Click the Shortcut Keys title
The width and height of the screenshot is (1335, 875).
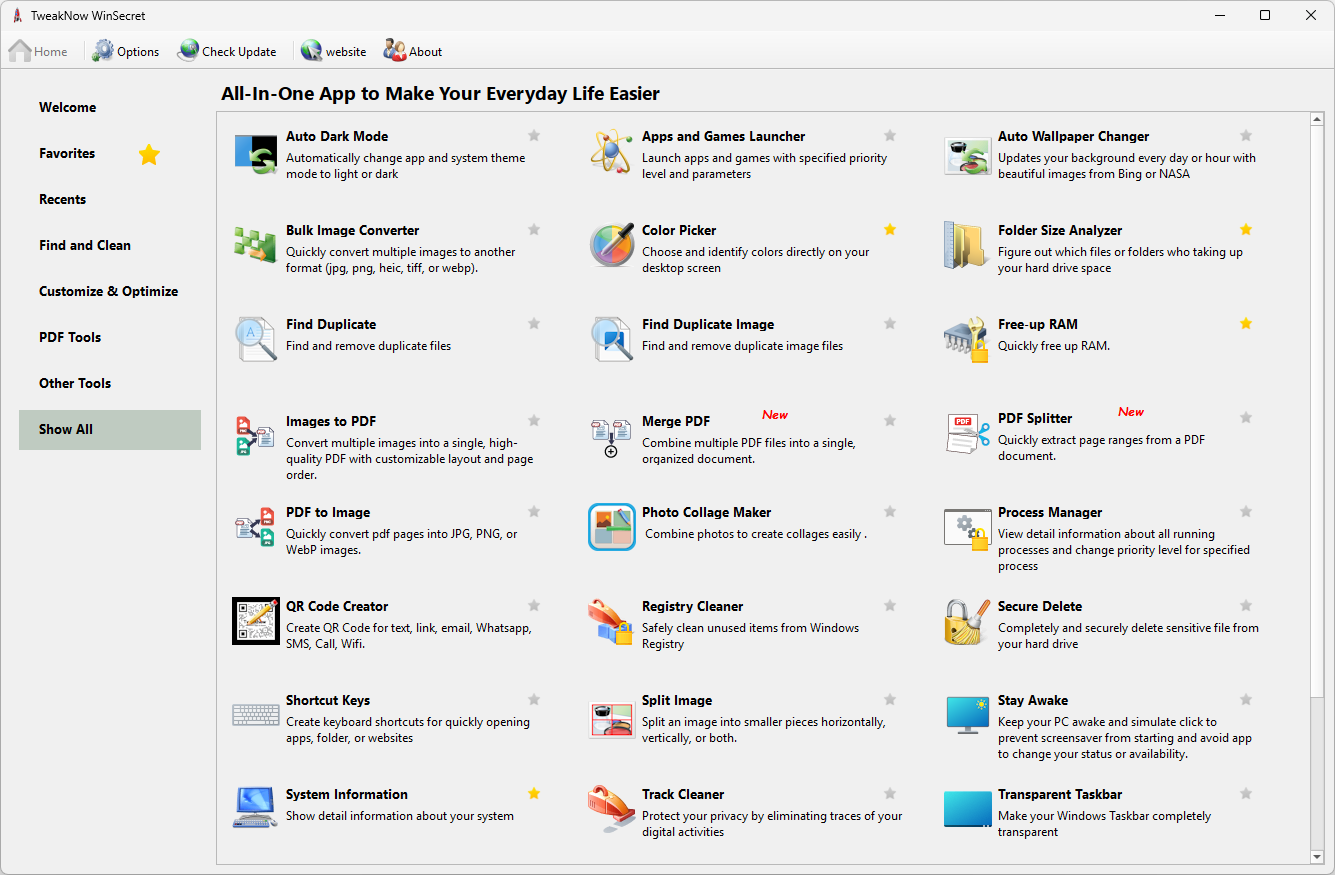click(328, 700)
